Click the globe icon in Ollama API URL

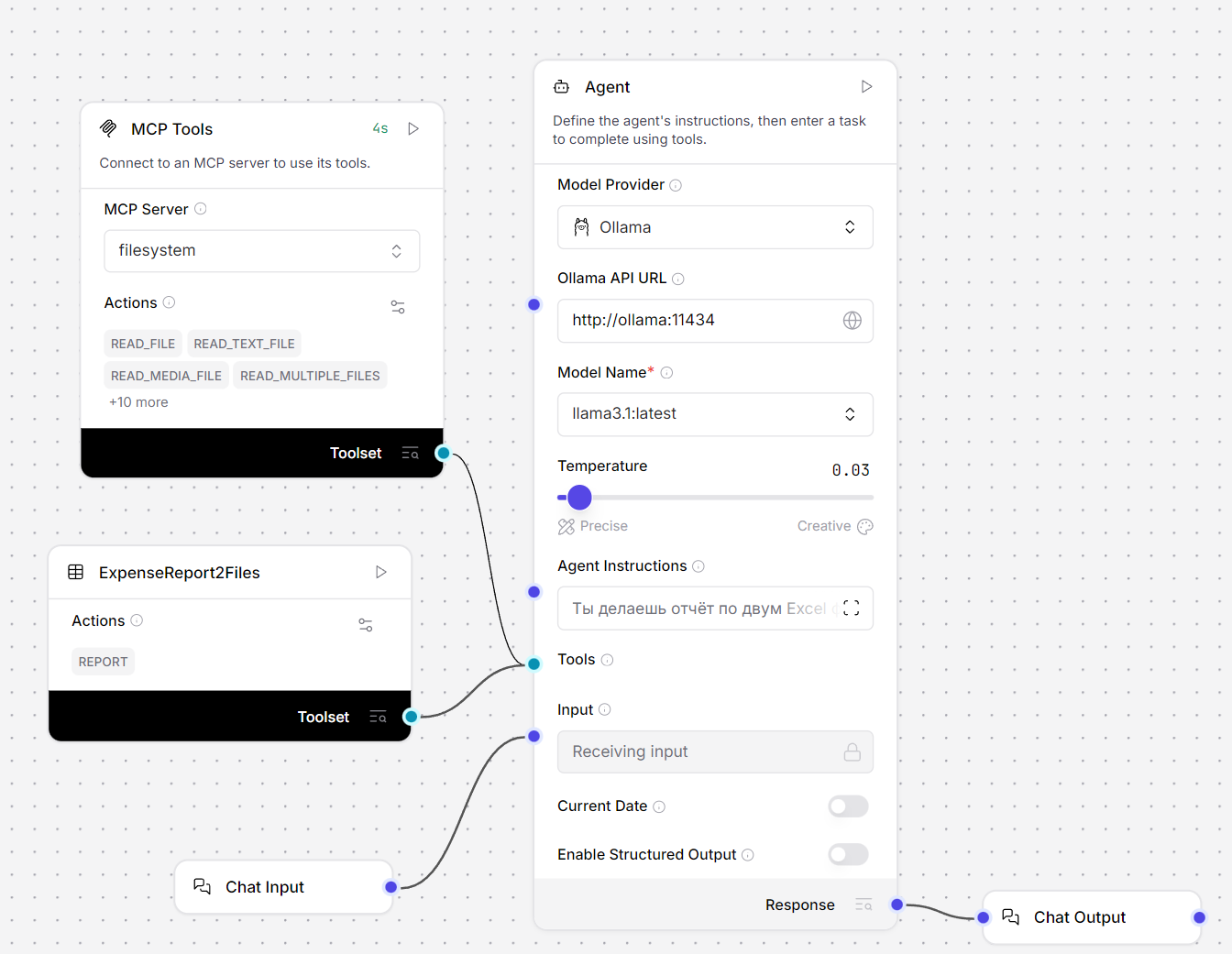(852, 321)
